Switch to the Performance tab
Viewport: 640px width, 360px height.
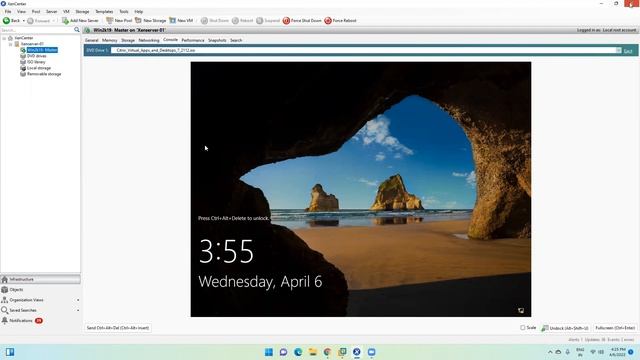(x=193, y=40)
